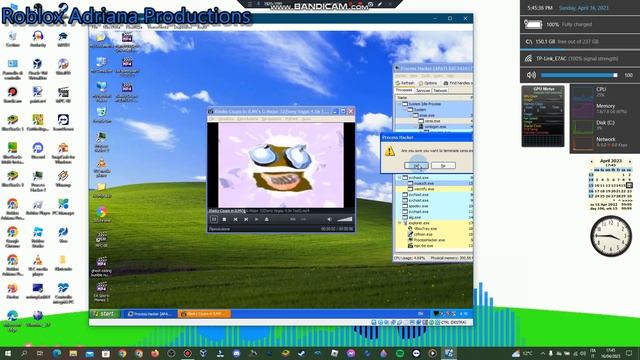Open the Winamp desktop icon

63,179
